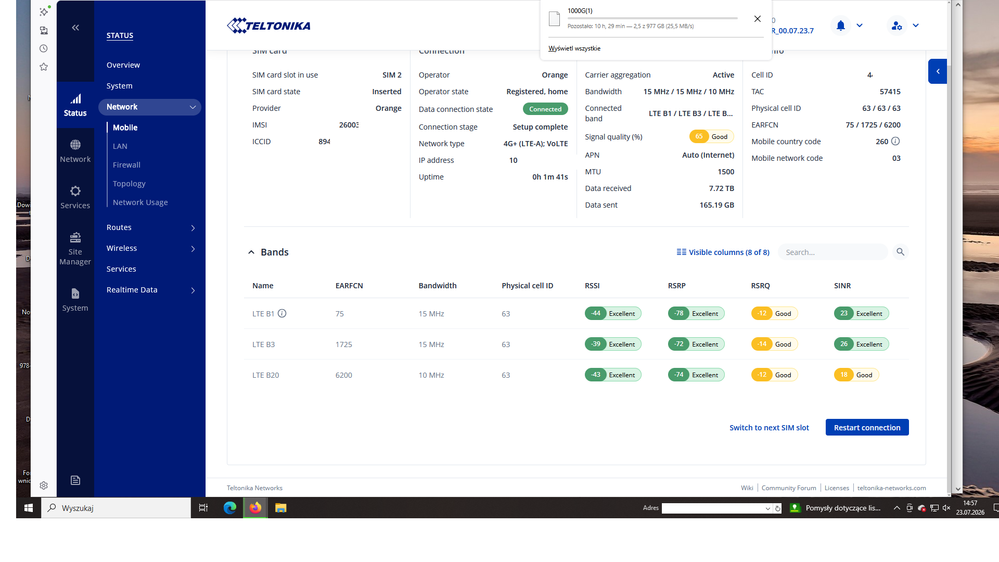
Task: Open Task View on taskbar
Action: pyautogui.click(x=203, y=508)
